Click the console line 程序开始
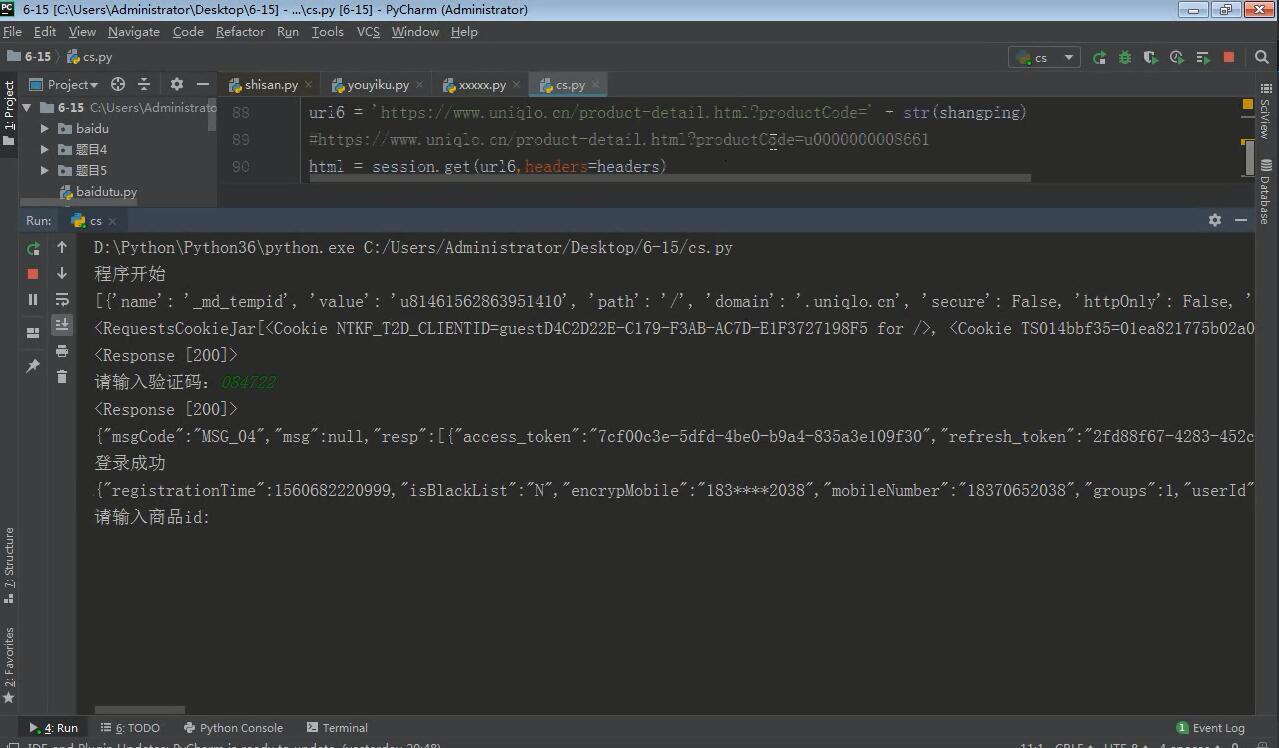The height and width of the screenshot is (748, 1279). [130, 274]
